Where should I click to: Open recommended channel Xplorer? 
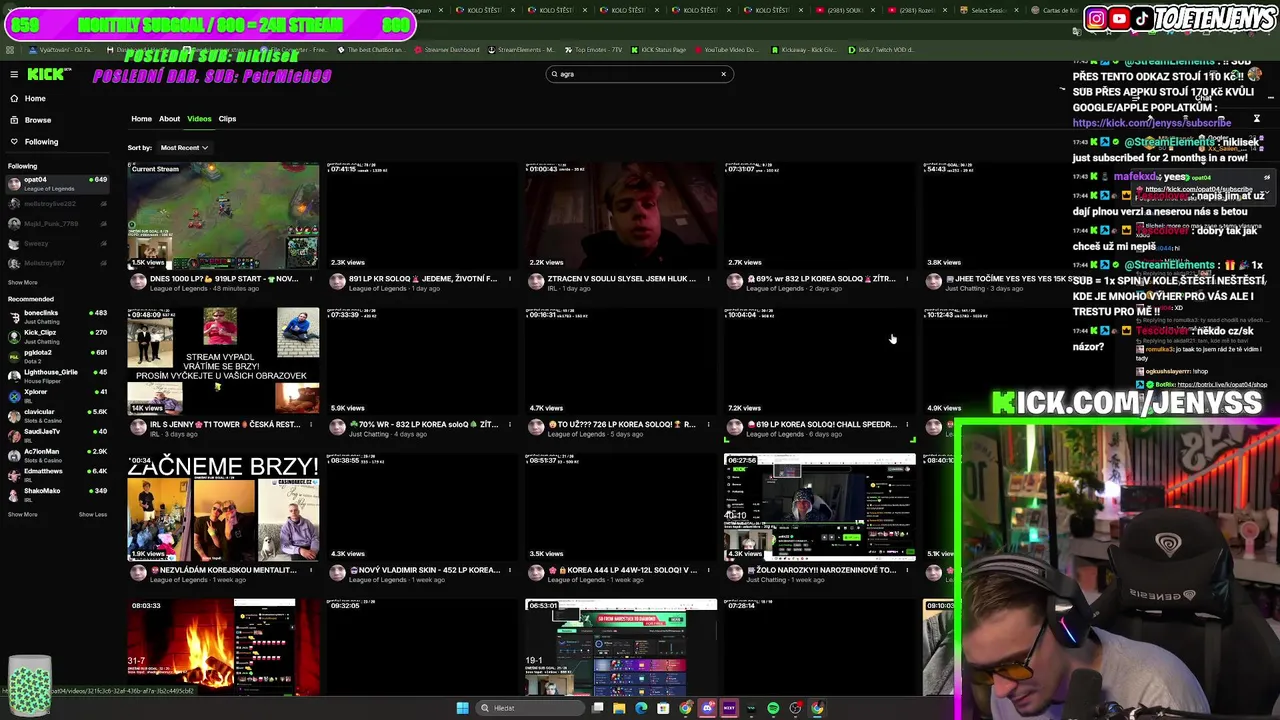tap(57, 396)
